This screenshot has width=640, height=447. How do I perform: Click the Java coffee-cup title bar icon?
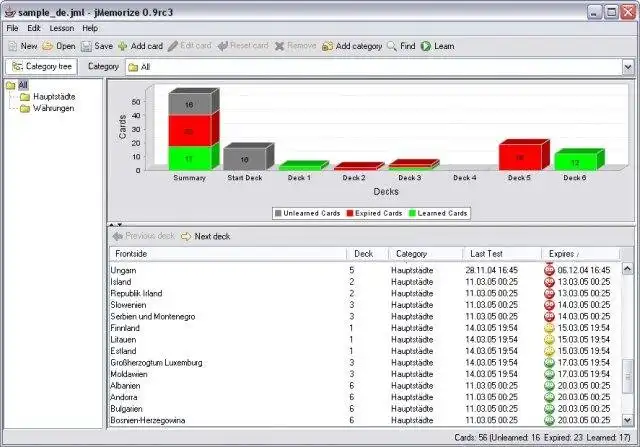pos(10,12)
